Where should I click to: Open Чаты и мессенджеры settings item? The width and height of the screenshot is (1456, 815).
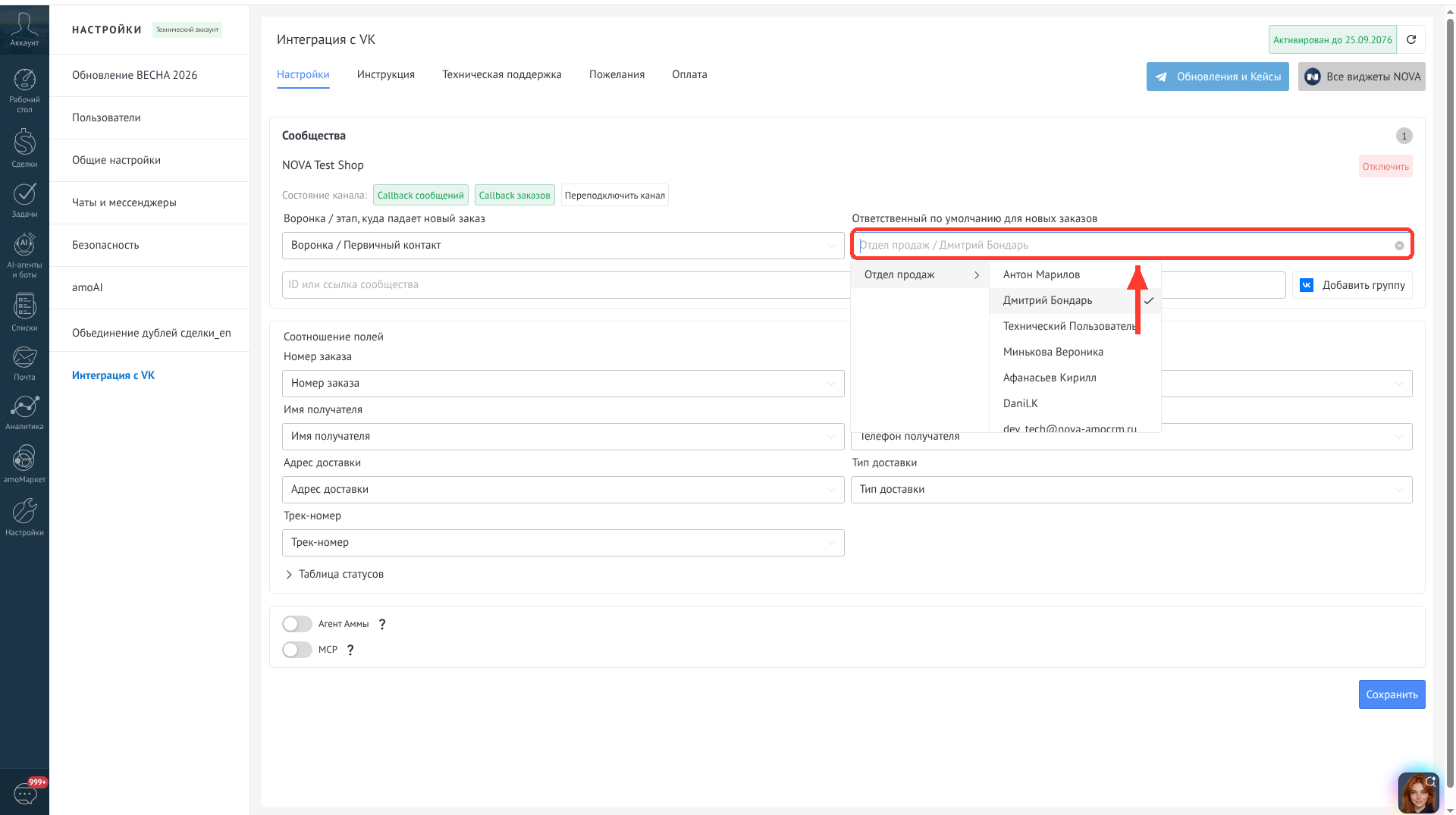point(149,202)
